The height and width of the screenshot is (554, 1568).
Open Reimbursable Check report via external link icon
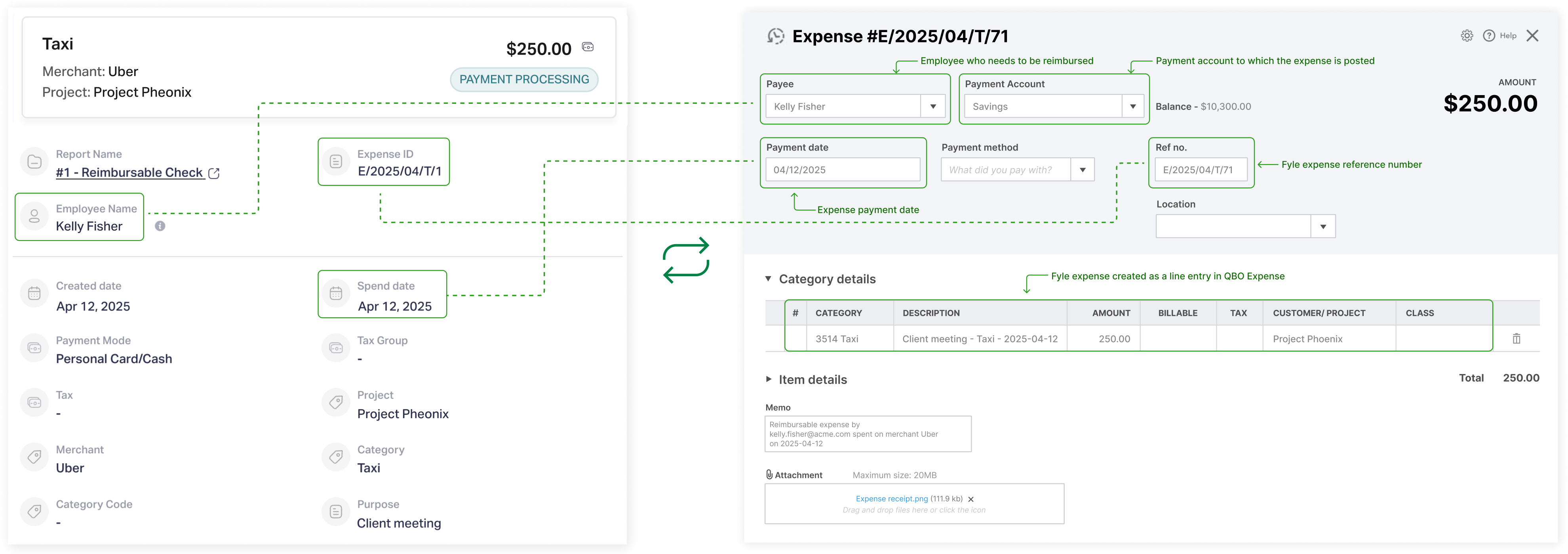(x=214, y=173)
